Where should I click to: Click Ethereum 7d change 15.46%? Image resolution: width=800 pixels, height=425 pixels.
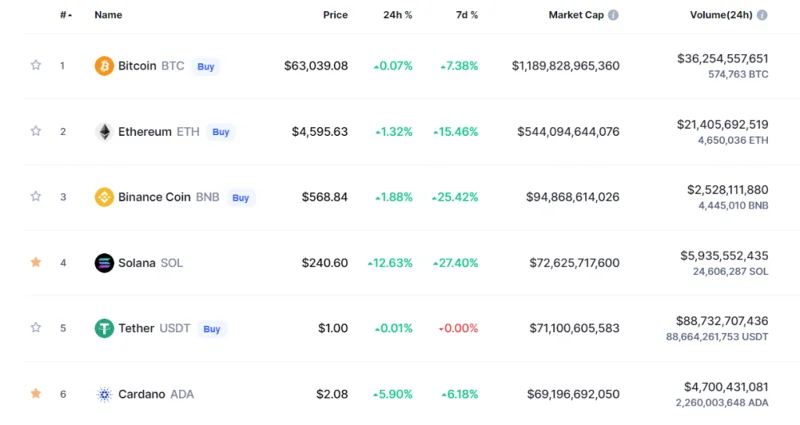pos(456,132)
